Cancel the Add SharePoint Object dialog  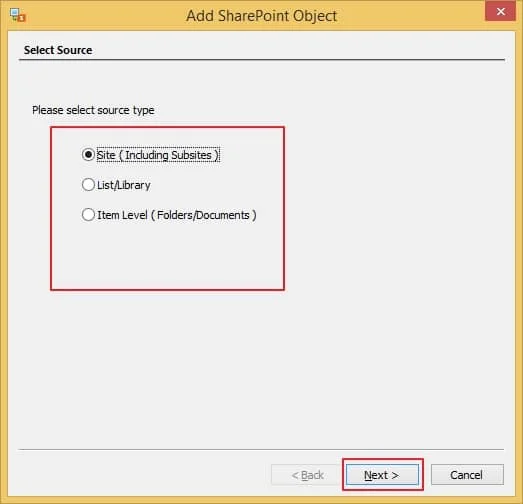tap(467, 474)
